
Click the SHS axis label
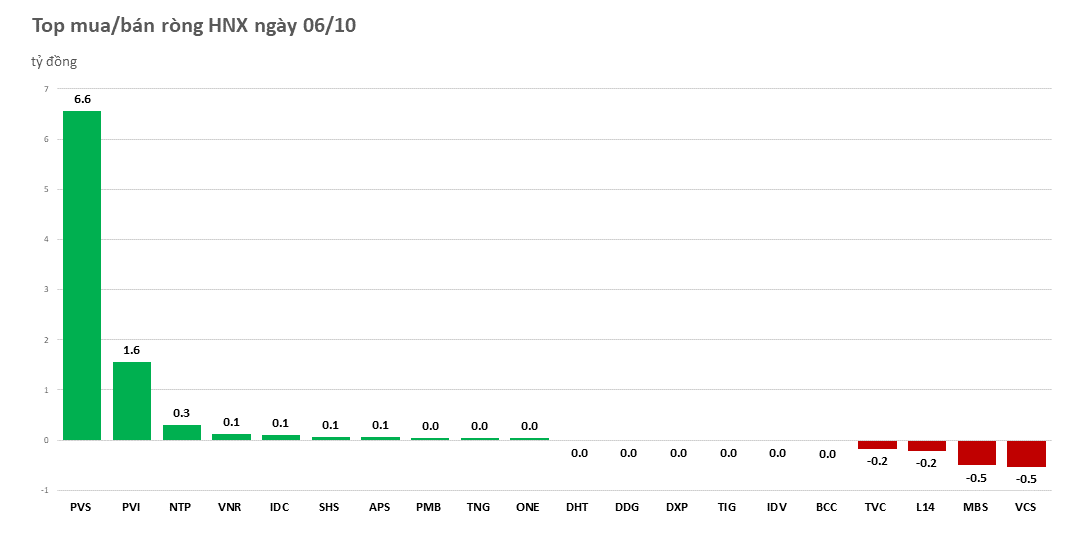click(x=329, y=507)
